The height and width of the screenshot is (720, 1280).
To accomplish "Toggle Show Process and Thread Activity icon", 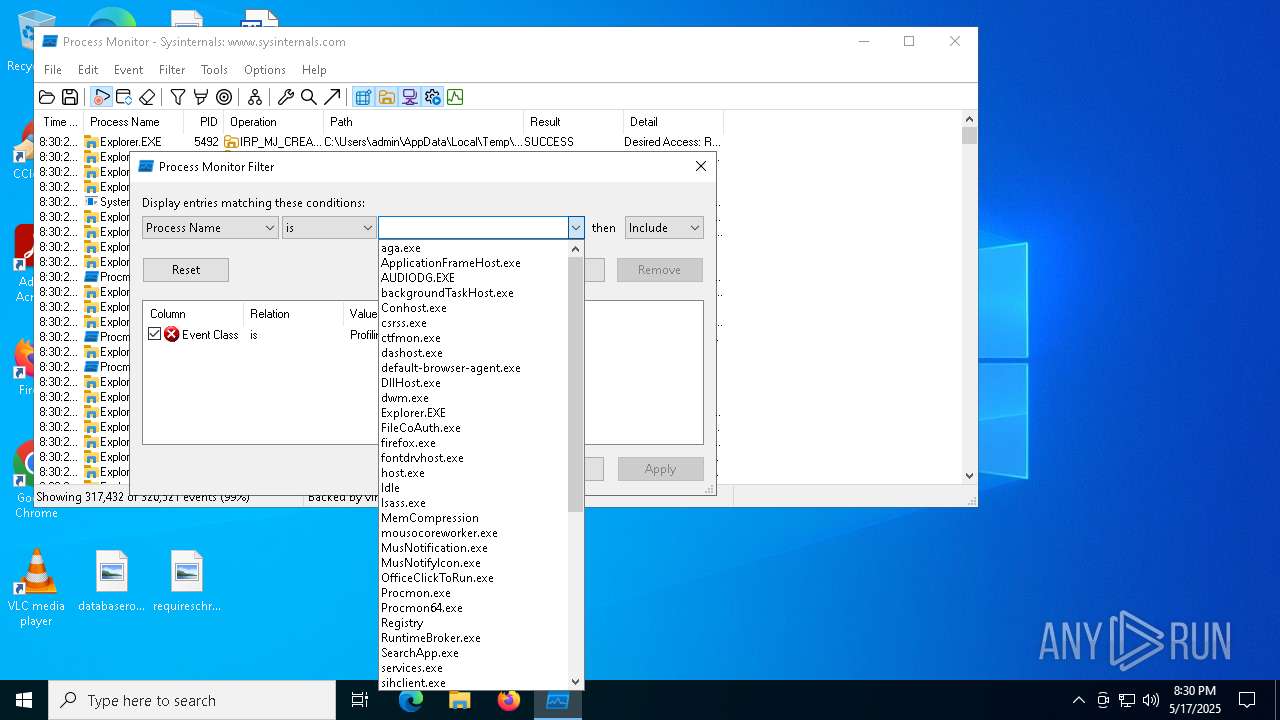I will 432,97.
